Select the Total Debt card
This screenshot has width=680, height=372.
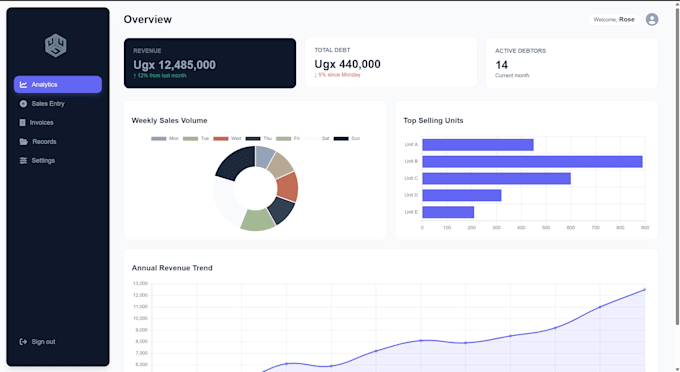point(391,63)
